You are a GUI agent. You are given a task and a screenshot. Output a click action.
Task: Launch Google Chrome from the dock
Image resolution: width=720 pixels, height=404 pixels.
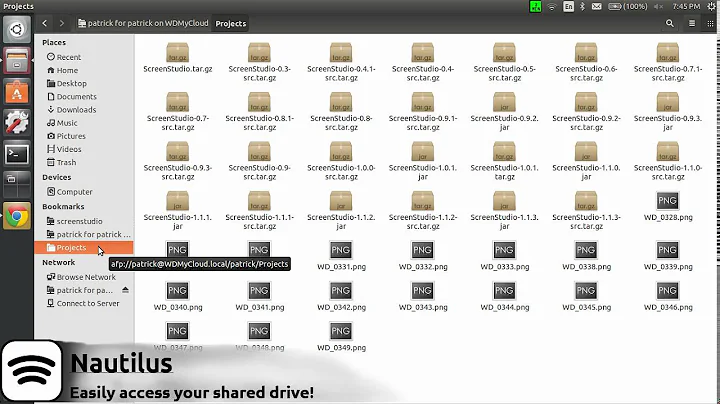(x=17, y=216)
